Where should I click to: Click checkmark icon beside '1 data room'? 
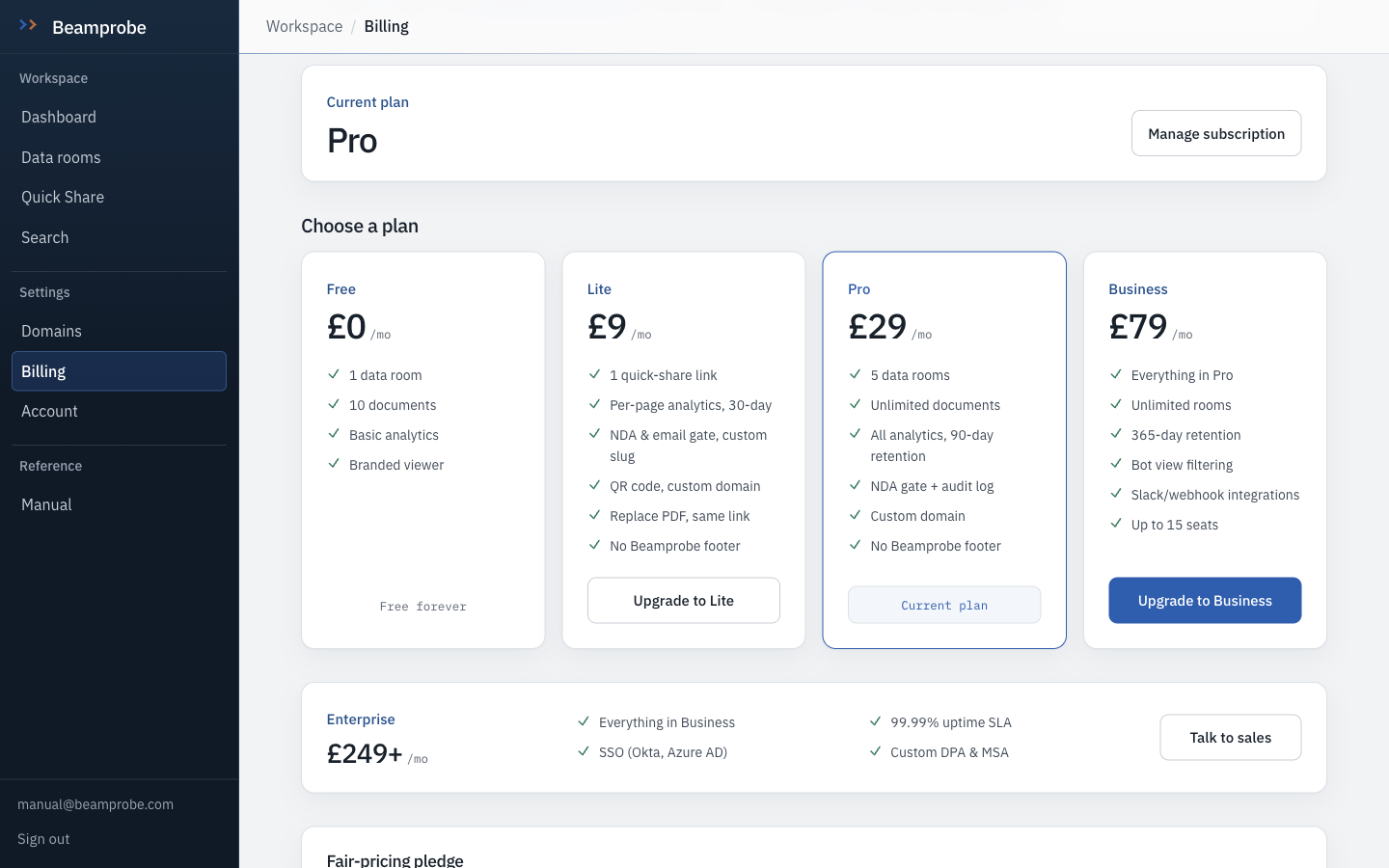334,374
